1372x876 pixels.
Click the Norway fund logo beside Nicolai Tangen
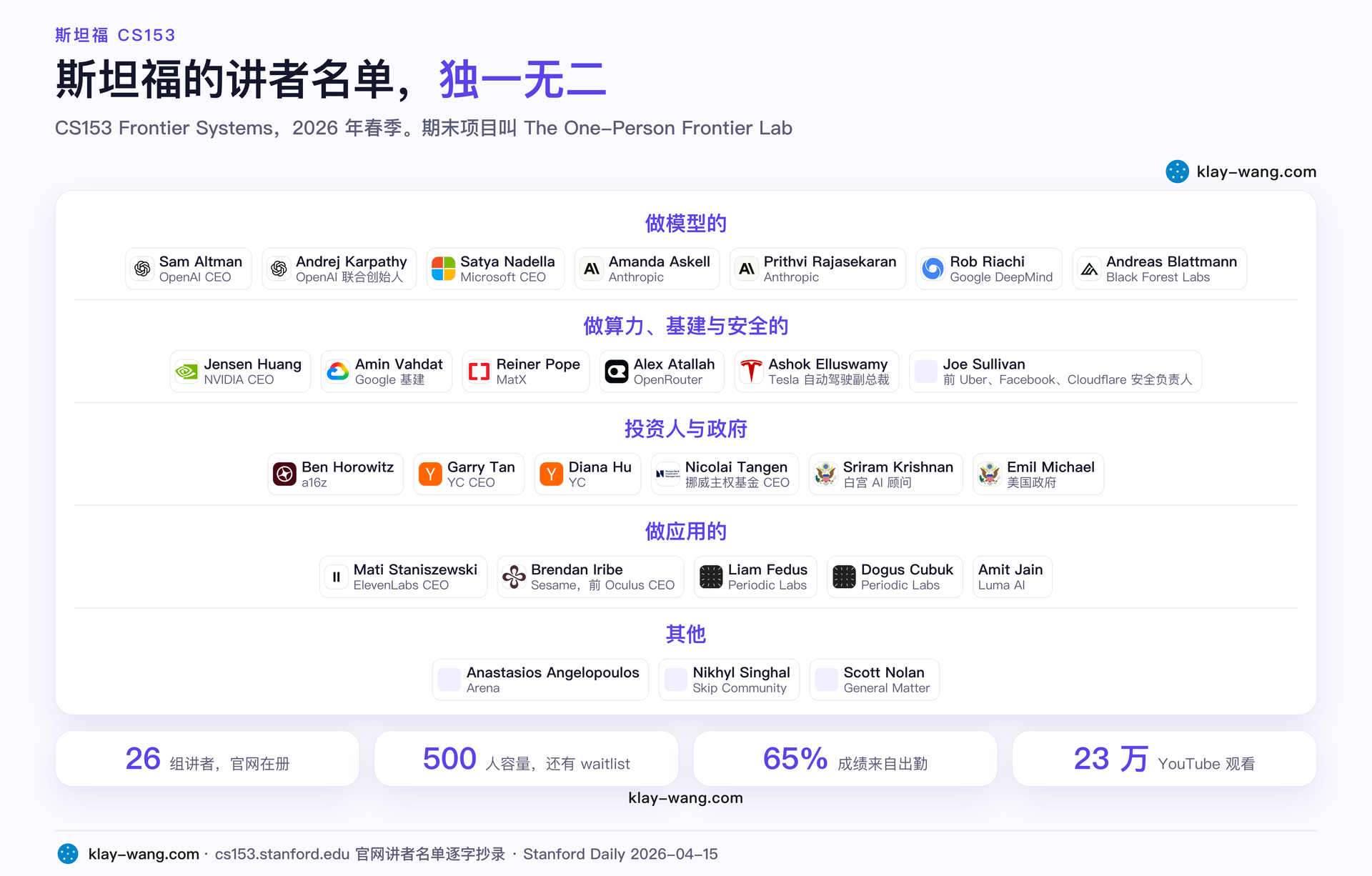point(668,474)
